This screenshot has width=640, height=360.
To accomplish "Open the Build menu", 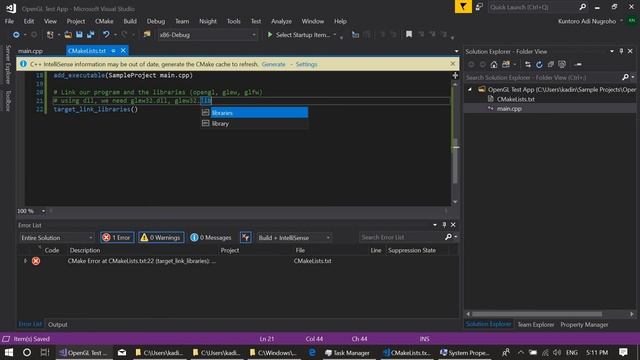I will click(130, 21).
